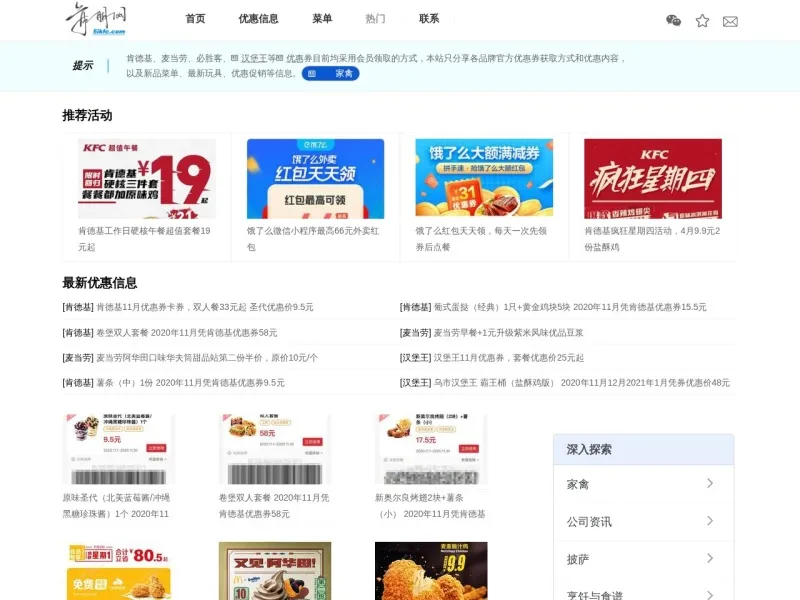Screen dimensions: 800x600
Task: Open link 饿了么红包天天领 caption
Action: tap(481, 239)
